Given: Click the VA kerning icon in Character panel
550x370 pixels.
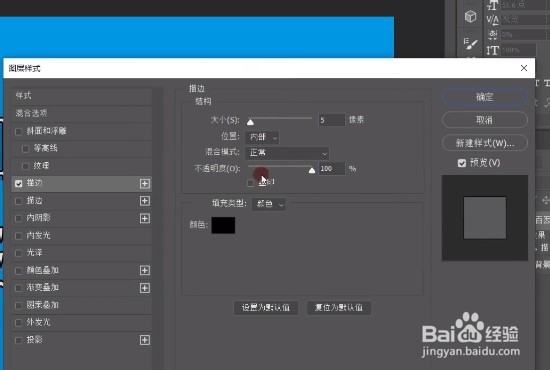Looking at the screenshot, I should pos(492,20).
